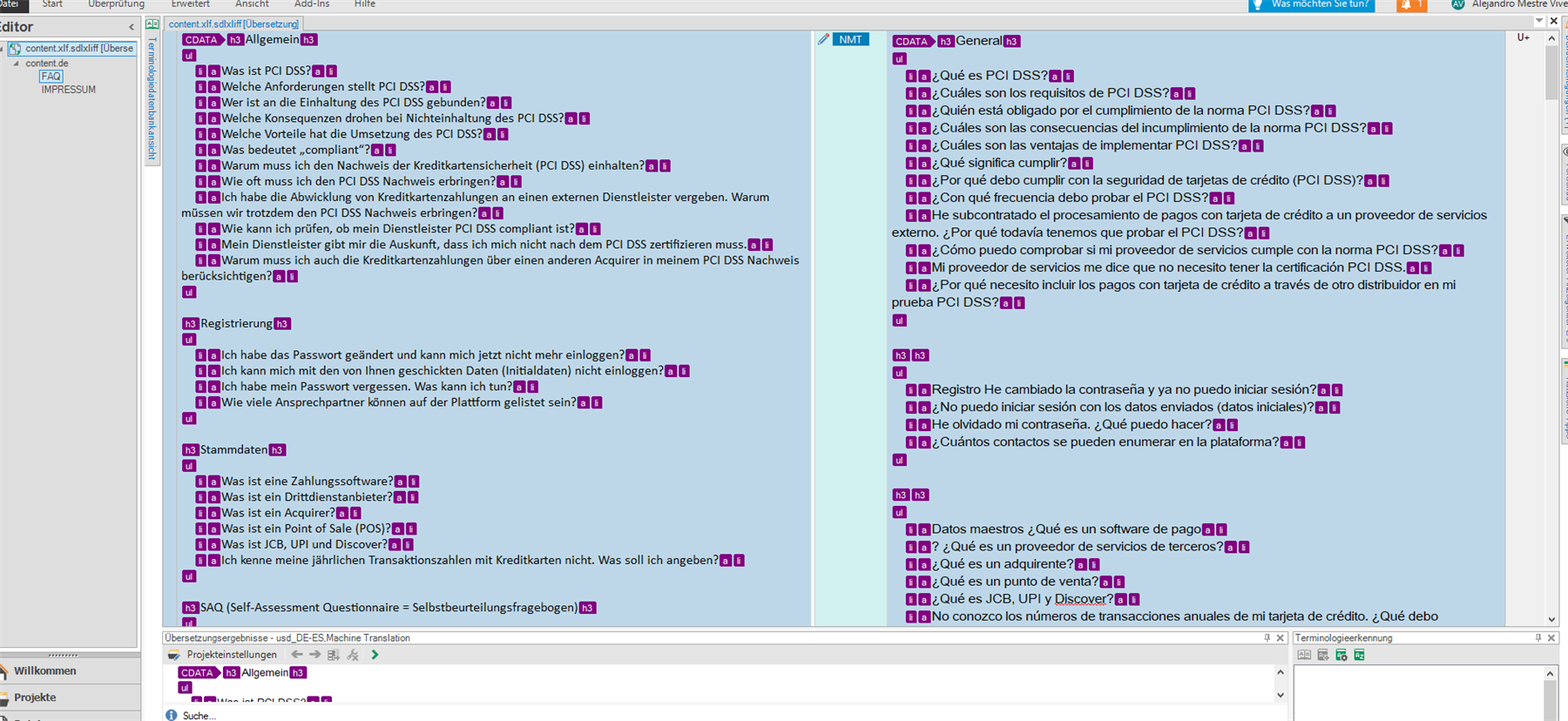The width and height of the screenshot is (1568, 721).
Task: Click the Terminologieerkennung scroll up arrow
Action: pos(1550,674)
